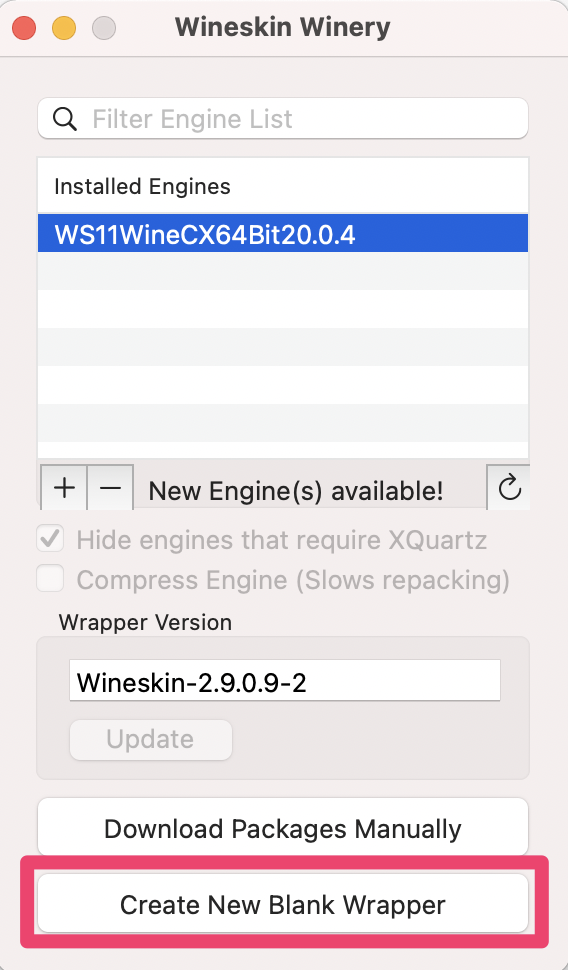Viewport: 568px width, 970px height.
Task: Click the empty row below the engine
Action: coord(283,271)
